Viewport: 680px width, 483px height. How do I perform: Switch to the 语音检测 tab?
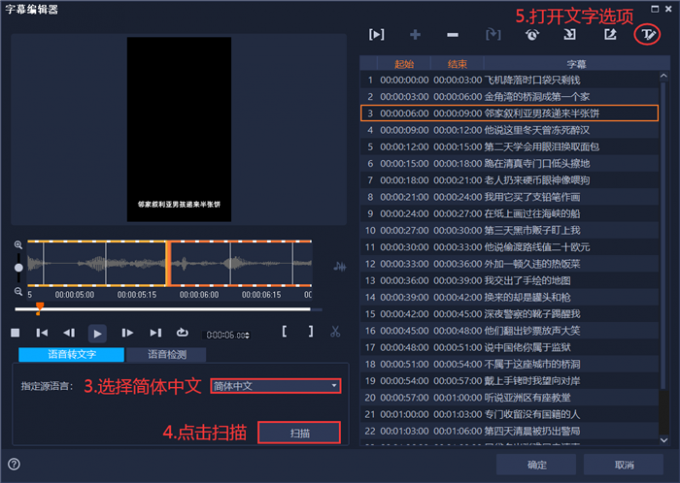(167, 355)
